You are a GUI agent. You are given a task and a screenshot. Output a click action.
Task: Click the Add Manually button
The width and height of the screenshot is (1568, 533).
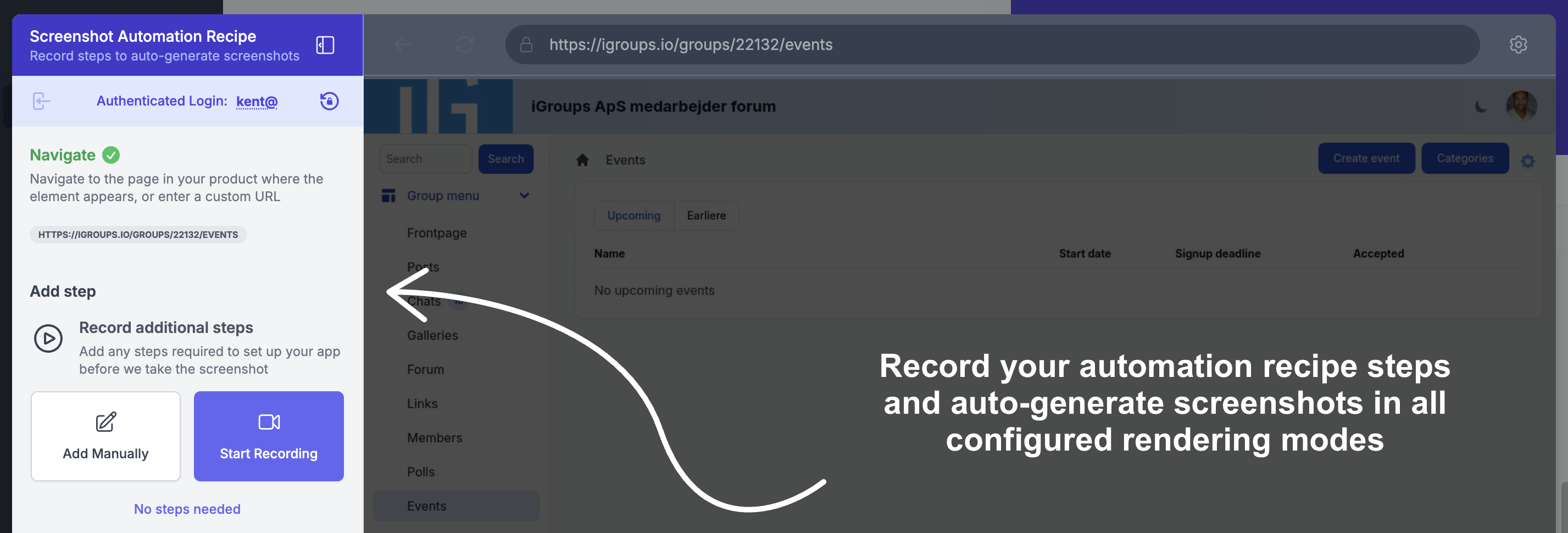coord(105,436)
